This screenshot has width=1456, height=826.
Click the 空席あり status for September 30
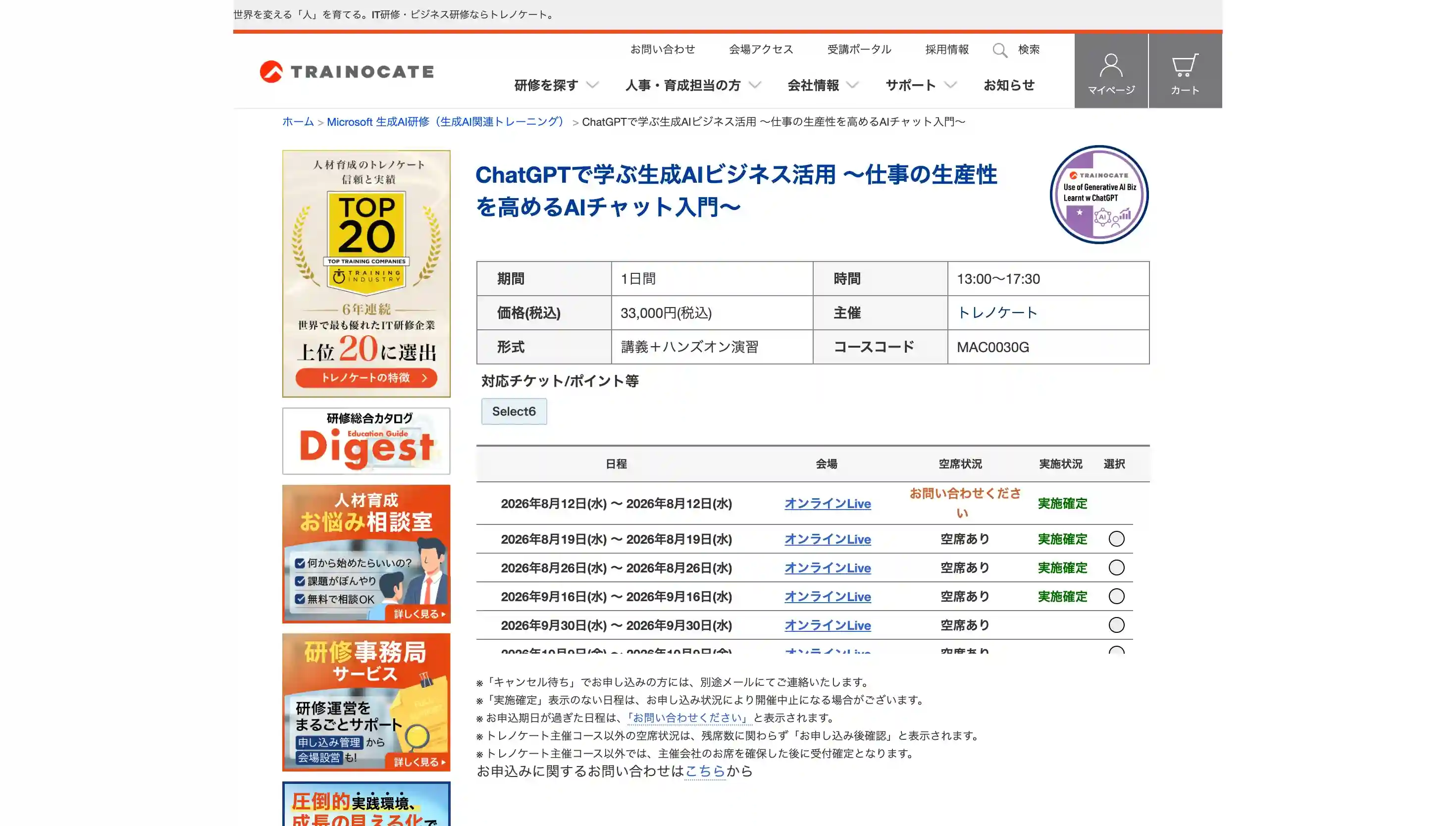pos(965,625)
